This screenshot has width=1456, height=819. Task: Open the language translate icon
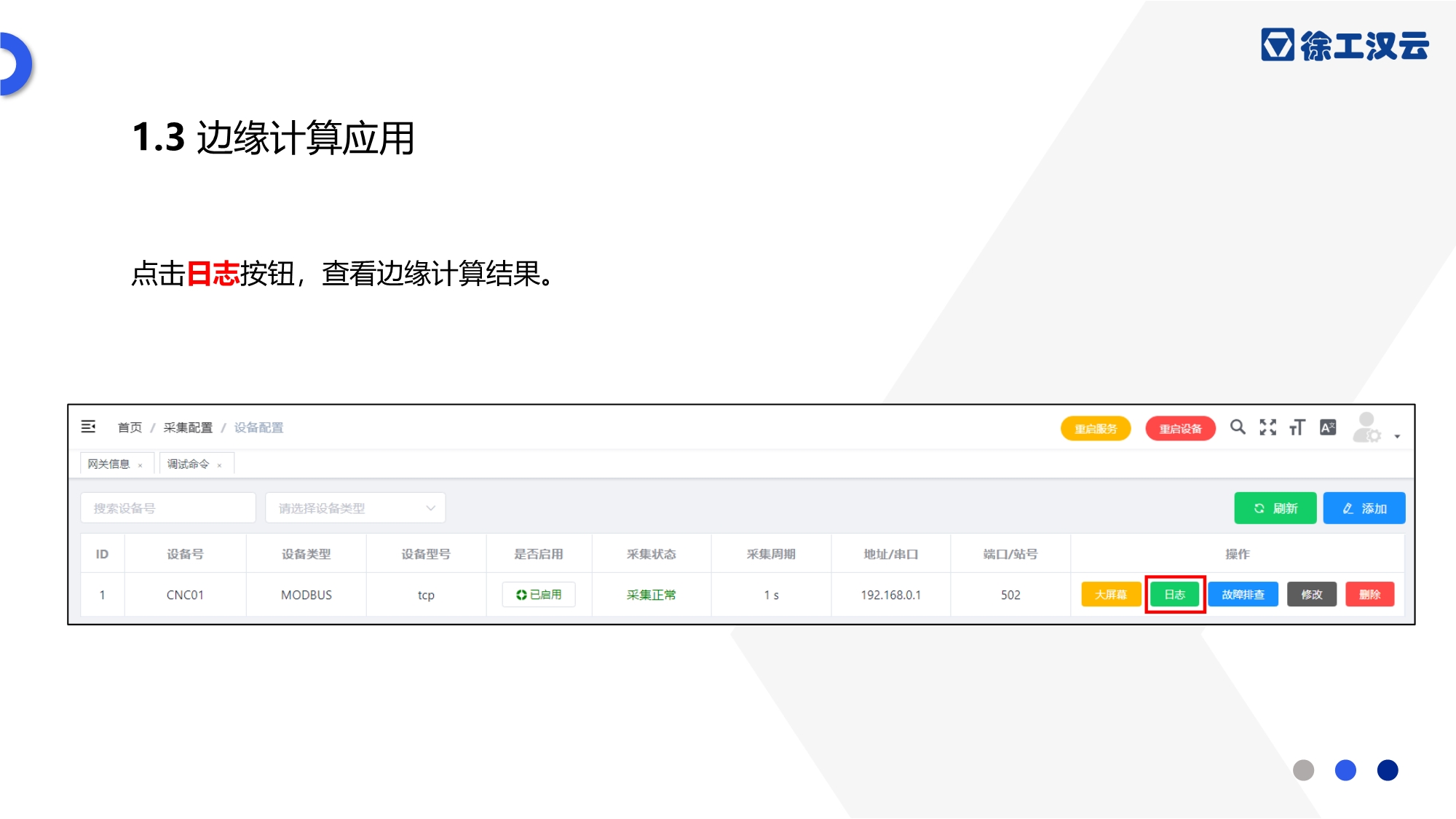point(1328,427)
